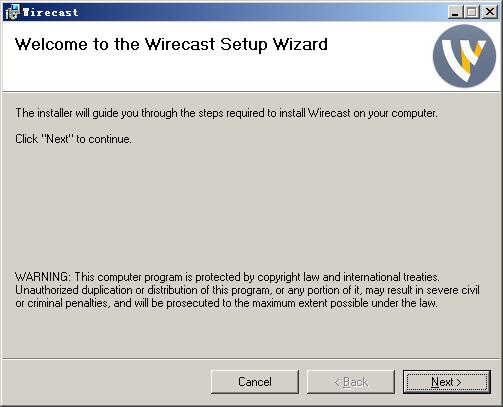
Task: Click the round Wirecast logo in header
Action: coord(464,56)
